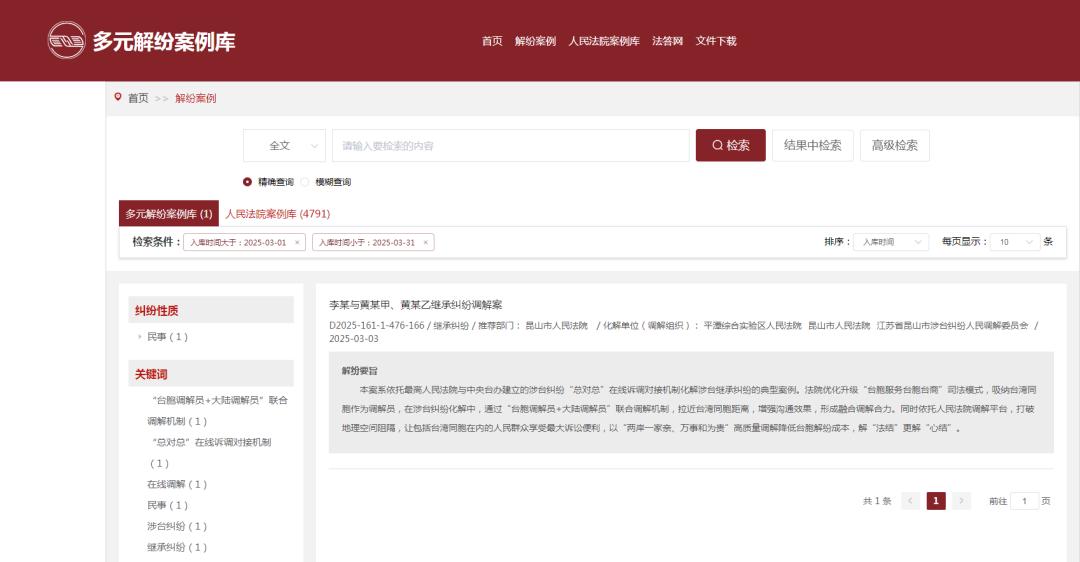This screenshot has width=1080, height=562.
Task: Switch to the 人民法院案例库 (4791) tab
Action: tap(277, 214)
